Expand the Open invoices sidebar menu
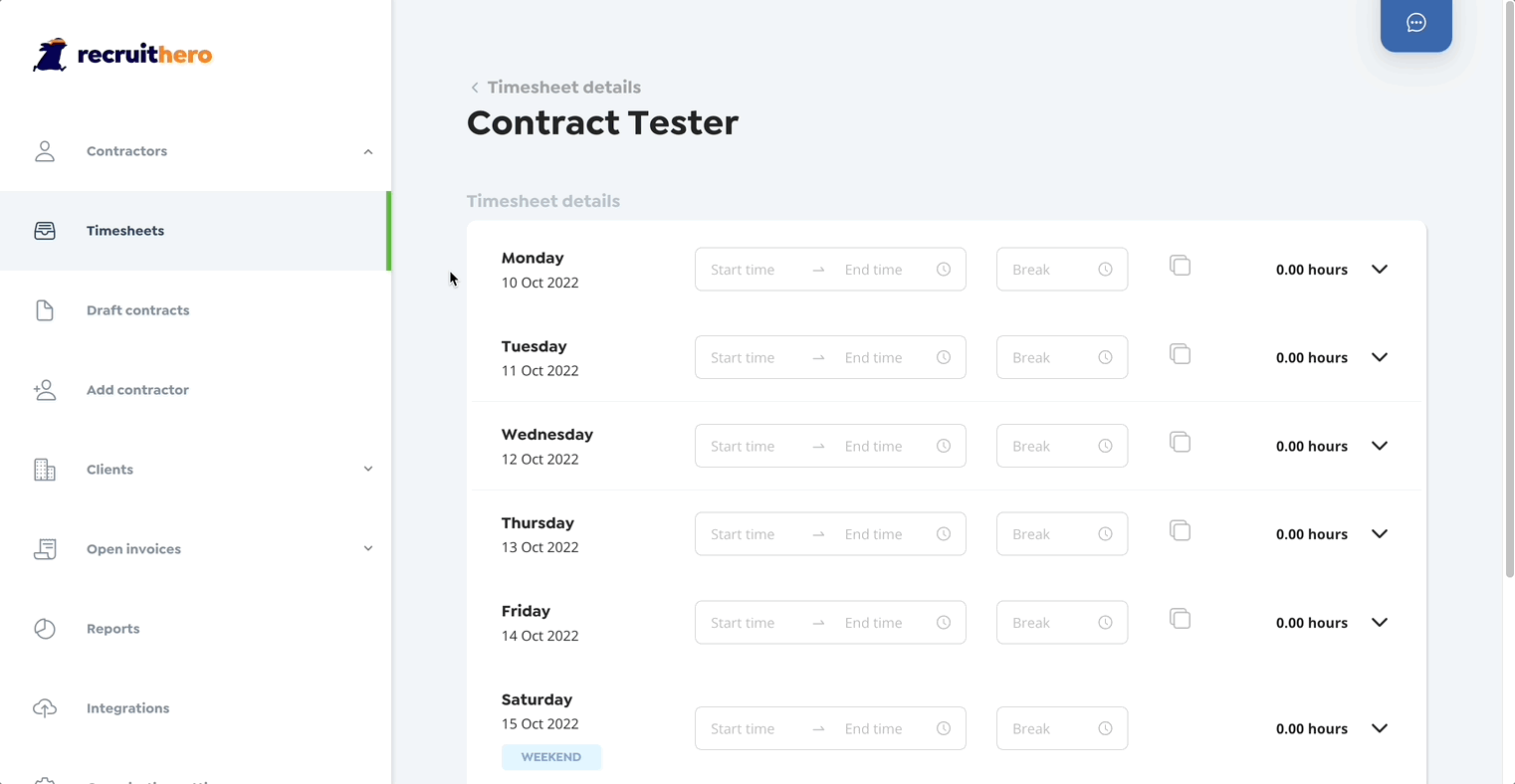The width and height of the screenshot is (1515, 784). [368, 549]
